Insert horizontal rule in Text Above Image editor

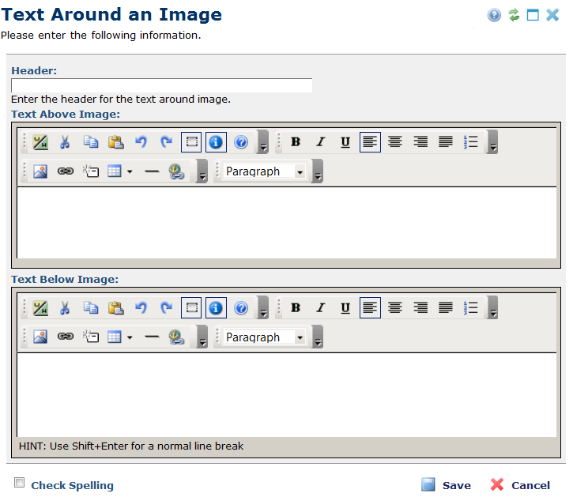[152, 171]
